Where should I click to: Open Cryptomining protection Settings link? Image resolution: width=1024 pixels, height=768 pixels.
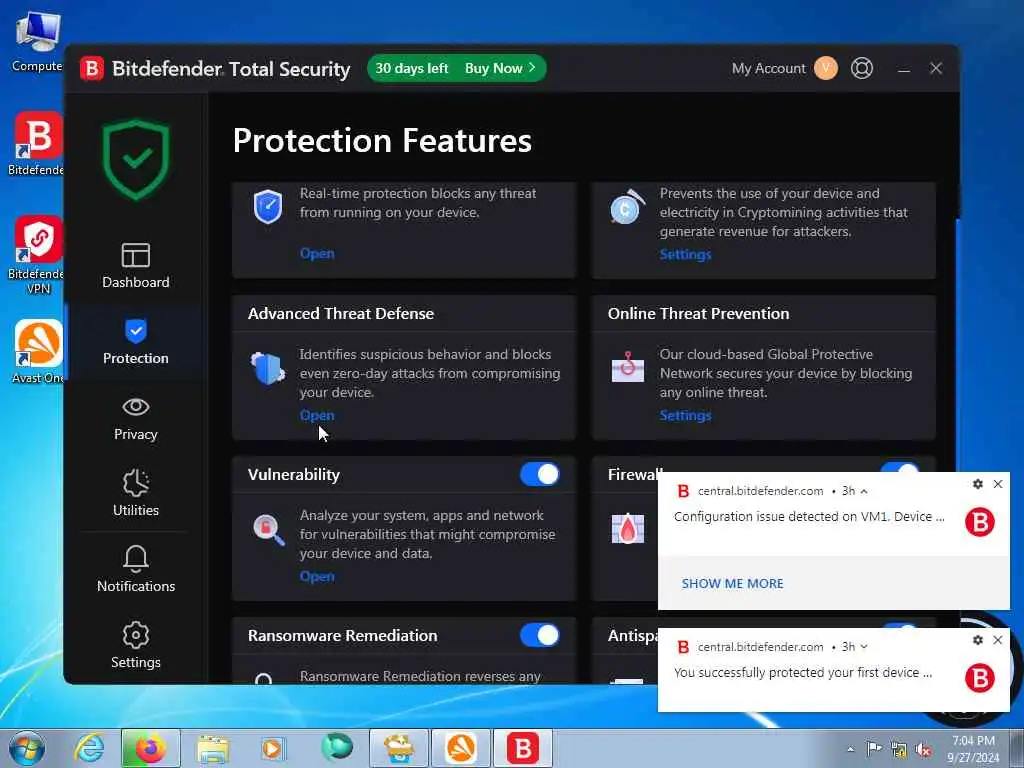(685, 254)
